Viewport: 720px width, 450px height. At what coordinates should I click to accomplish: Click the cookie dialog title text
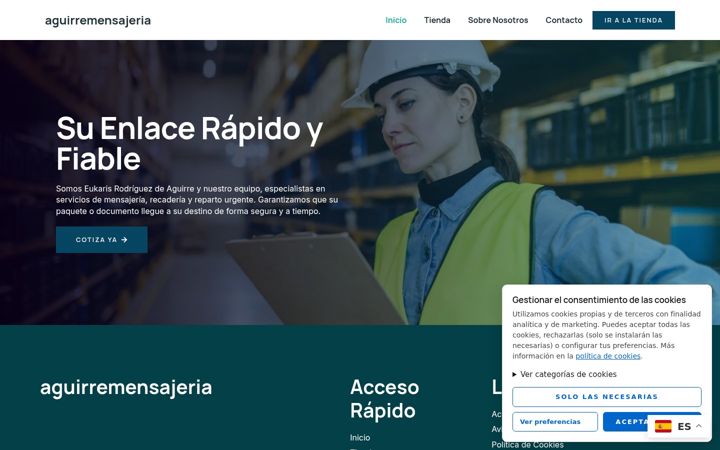pos(599,300)
